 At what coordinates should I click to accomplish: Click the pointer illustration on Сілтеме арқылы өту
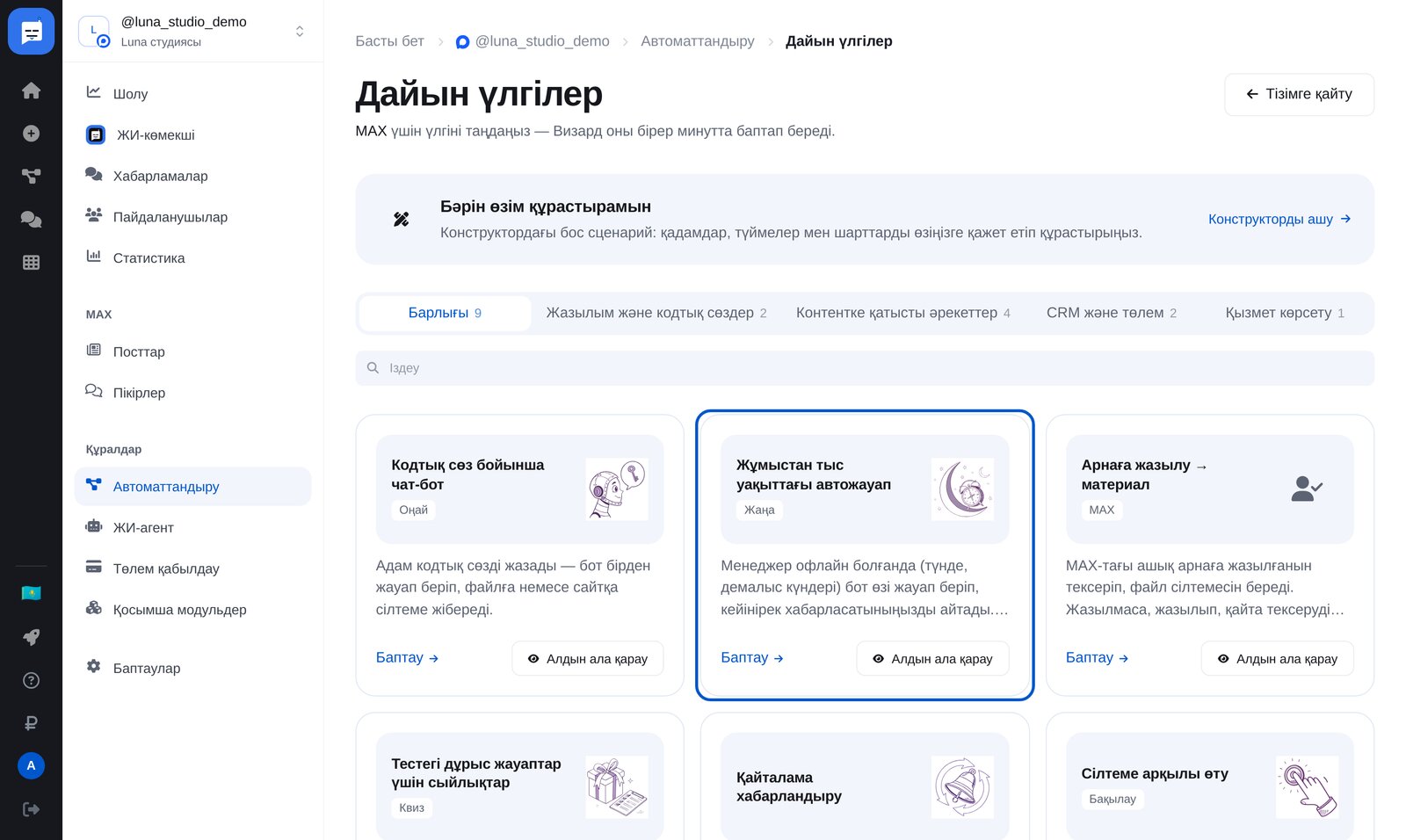(1308, 787)
